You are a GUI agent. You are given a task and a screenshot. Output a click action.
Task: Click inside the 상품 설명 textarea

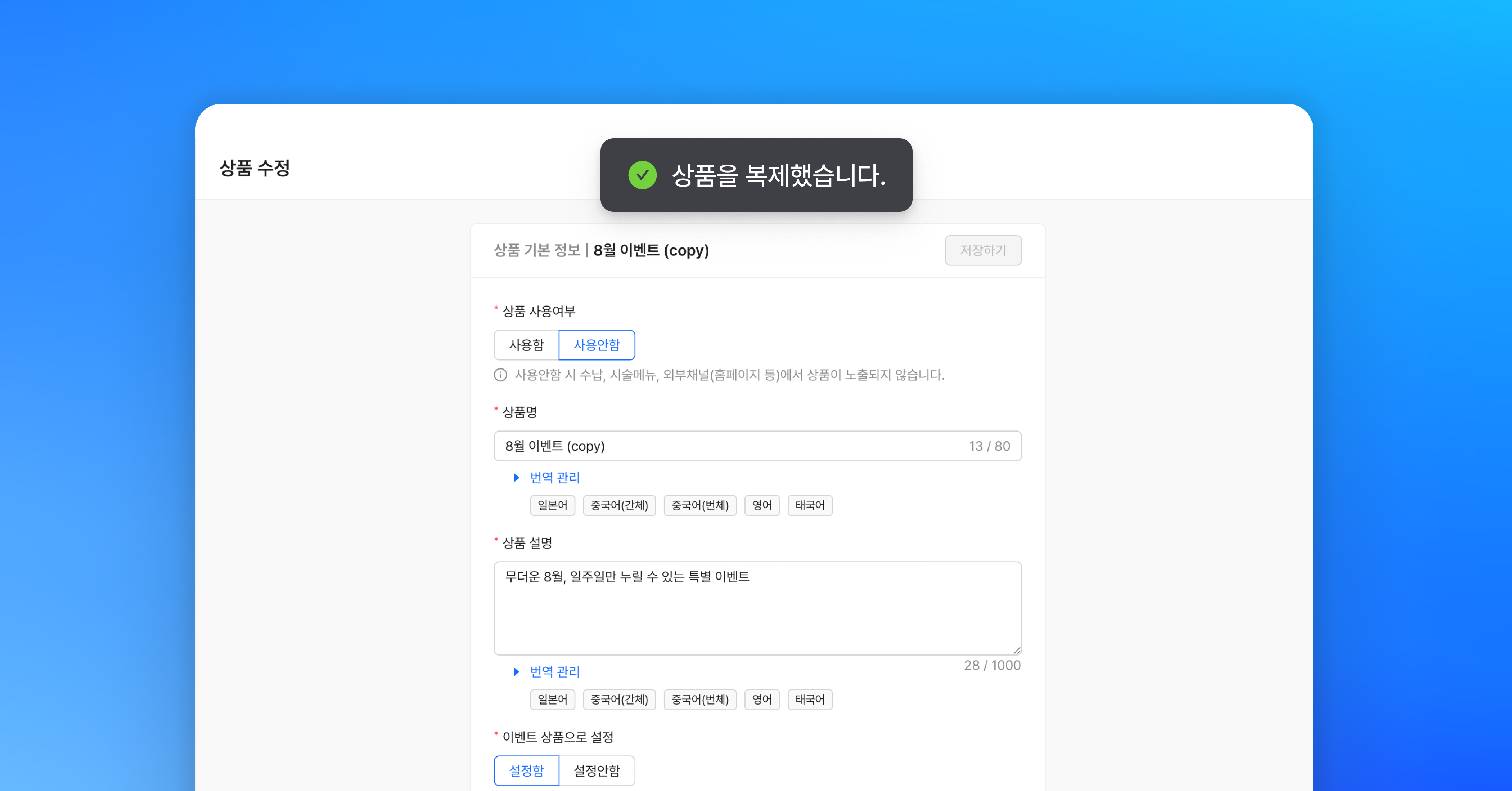pyautogui.click(x=757, y=611)
